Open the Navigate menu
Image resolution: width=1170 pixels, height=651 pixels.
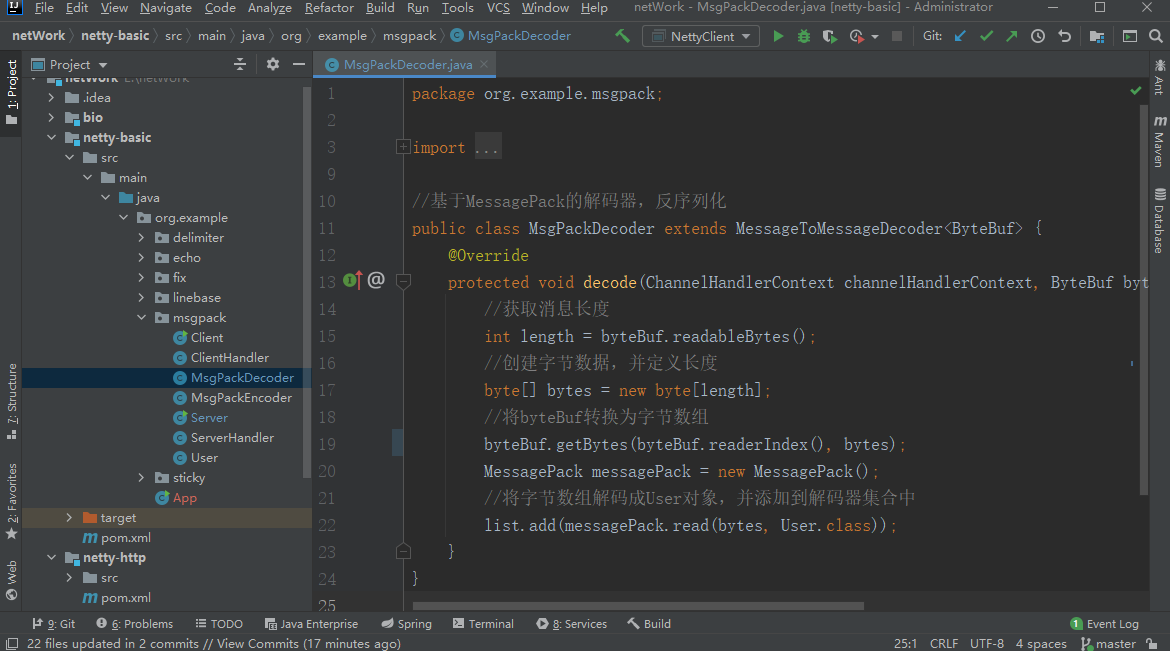pyautogui.click(x=166, y=7)
